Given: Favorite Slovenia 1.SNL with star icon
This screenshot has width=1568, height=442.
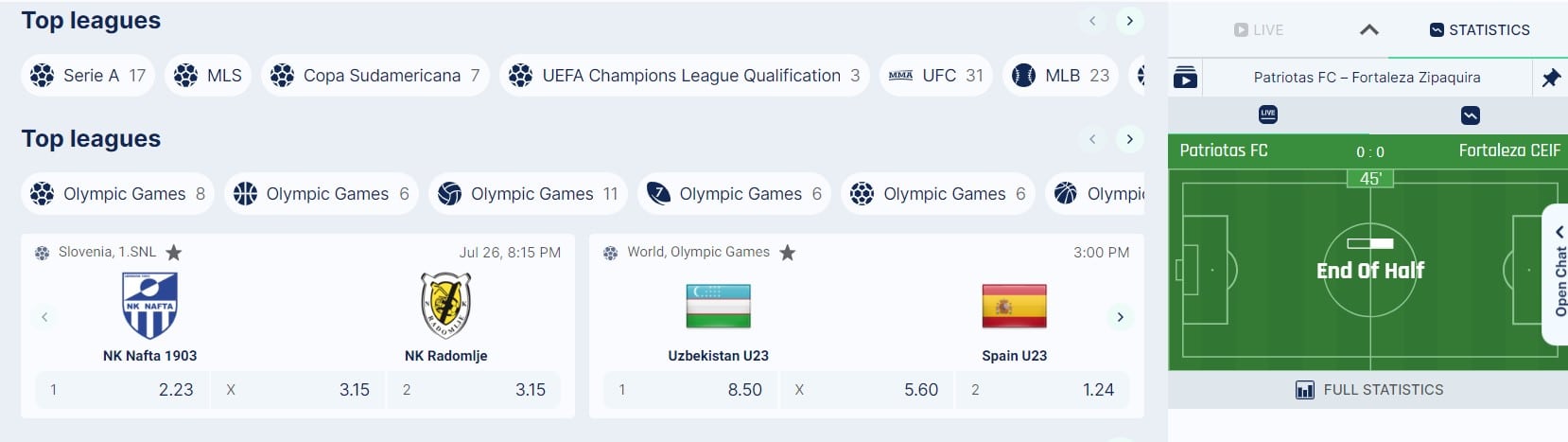Looking at the screenshot, I should pos(173,253).
